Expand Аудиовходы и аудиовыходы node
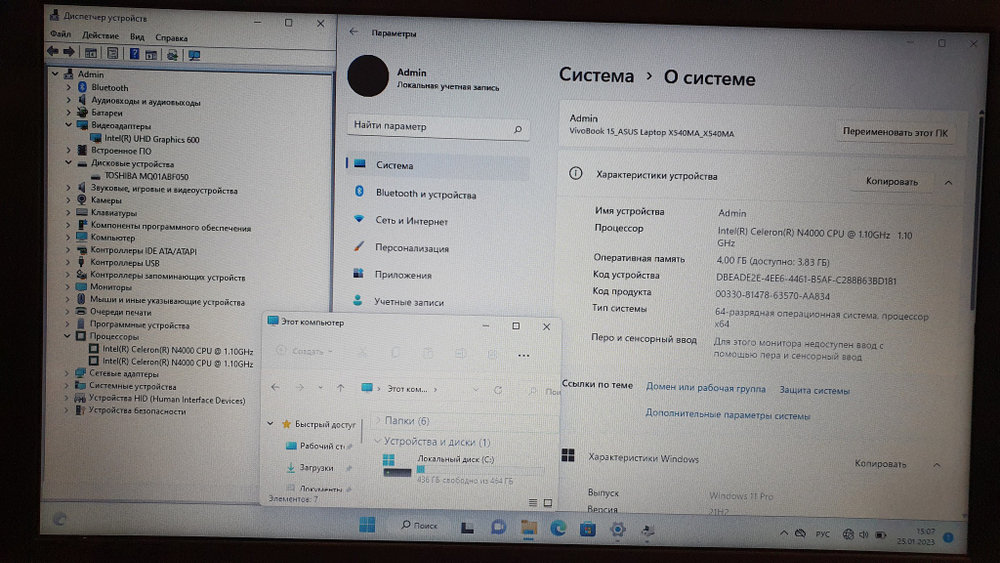Image resolution: width=1000 pixels, height=563 pixels. [69, 101]
